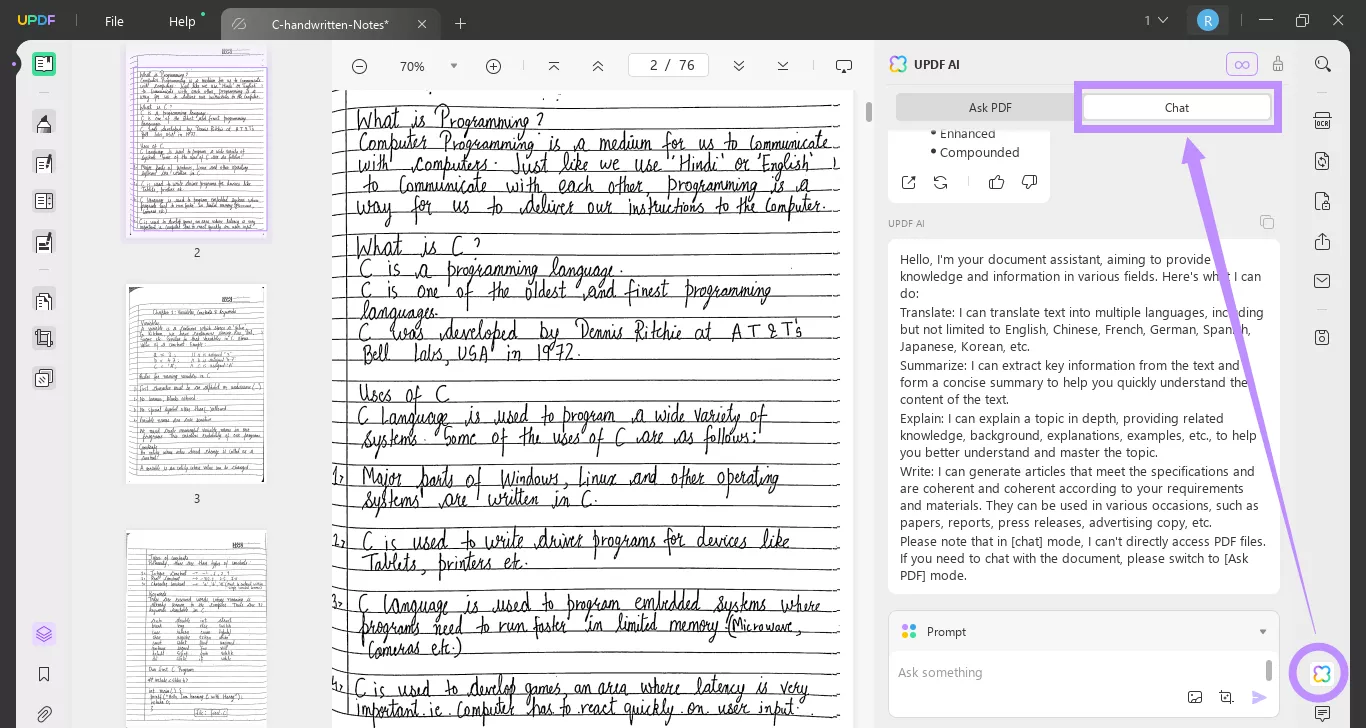The image size is (1366, 728).
Task: Click the thumbs up icon on response
Action: tap(996, 182)
